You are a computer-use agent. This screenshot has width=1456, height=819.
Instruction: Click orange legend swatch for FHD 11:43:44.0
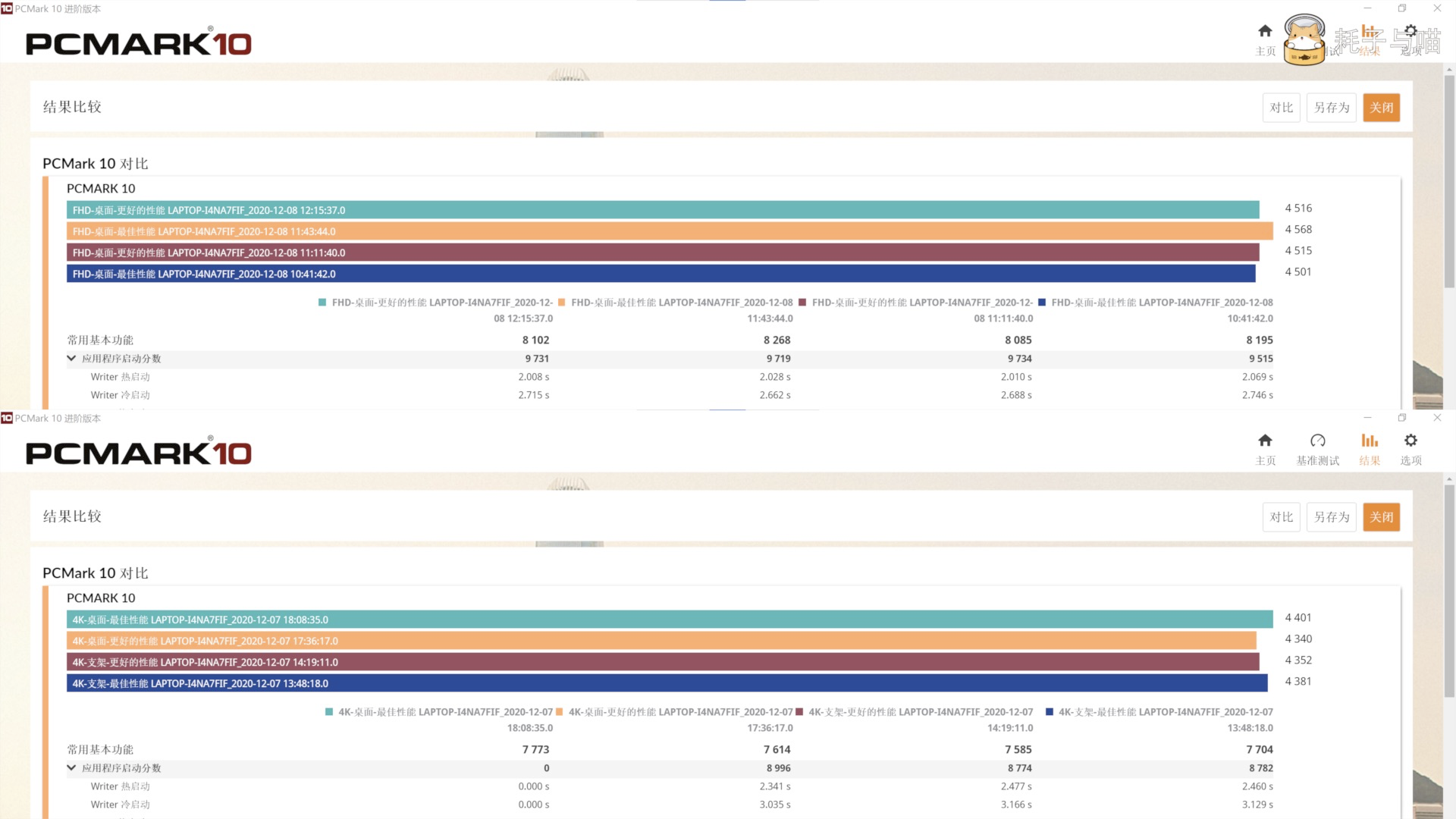click(561, 303)
